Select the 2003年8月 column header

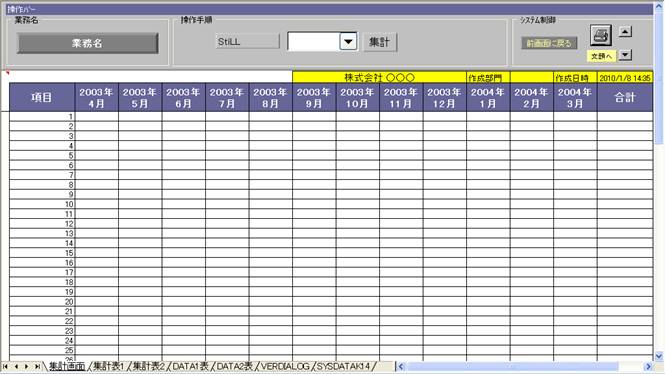pyautogui.click(x=271, y=98)
